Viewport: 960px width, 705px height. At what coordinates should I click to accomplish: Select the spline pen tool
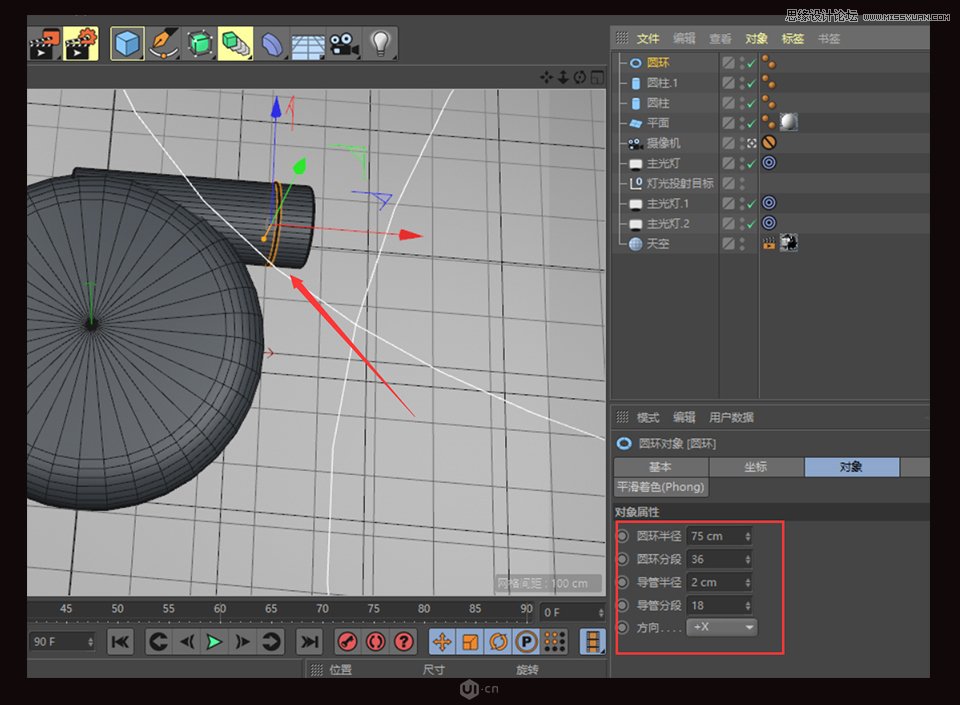[x=163, y=42]
